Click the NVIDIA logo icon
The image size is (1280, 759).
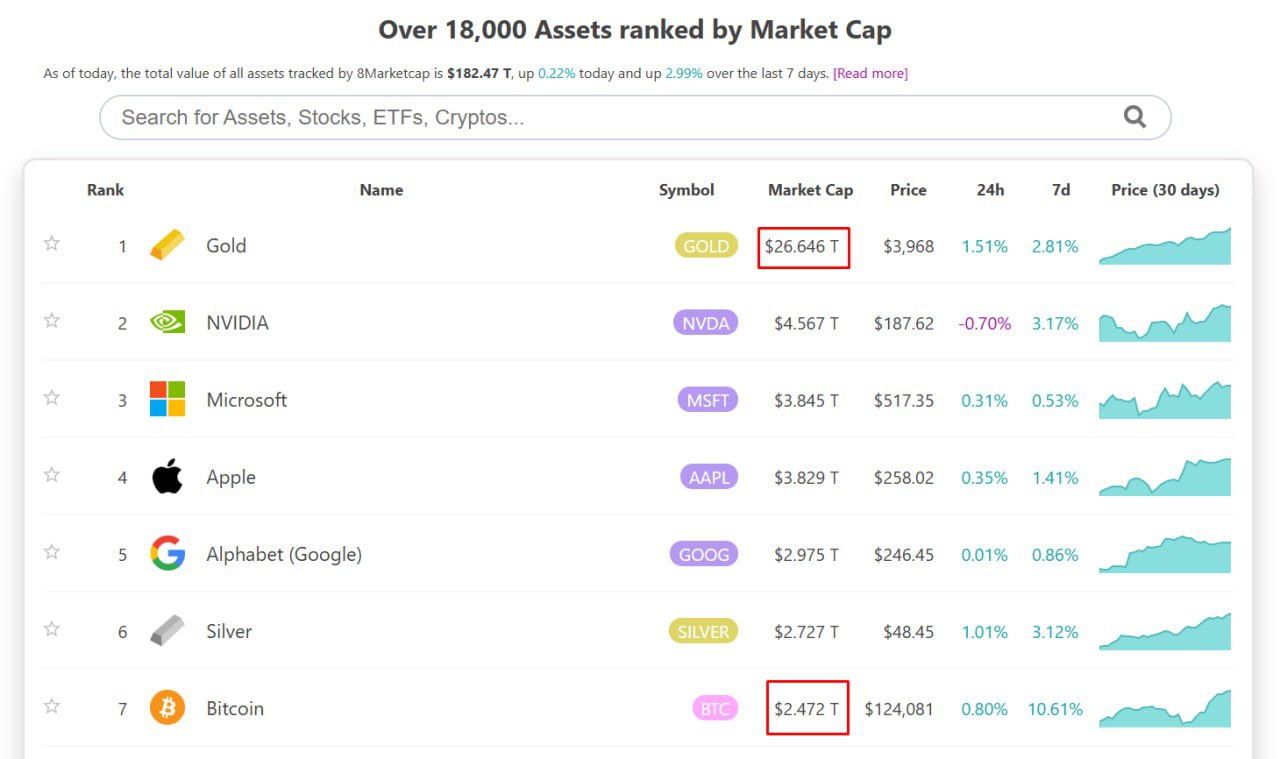click(167, 322)
